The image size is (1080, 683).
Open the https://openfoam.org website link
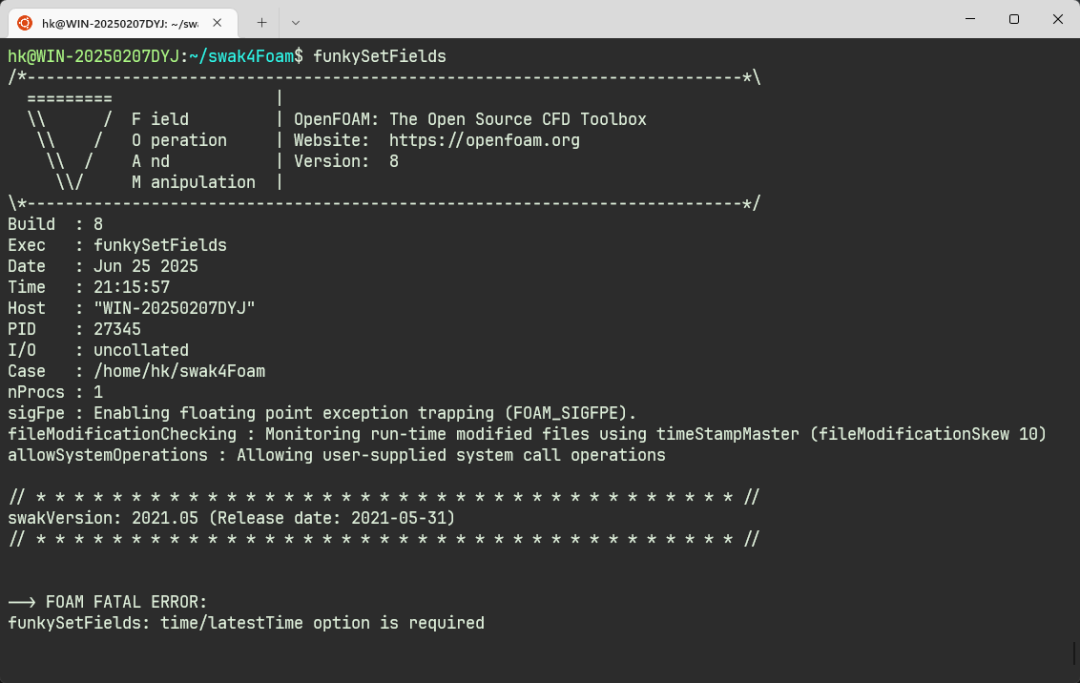(484, 140)
